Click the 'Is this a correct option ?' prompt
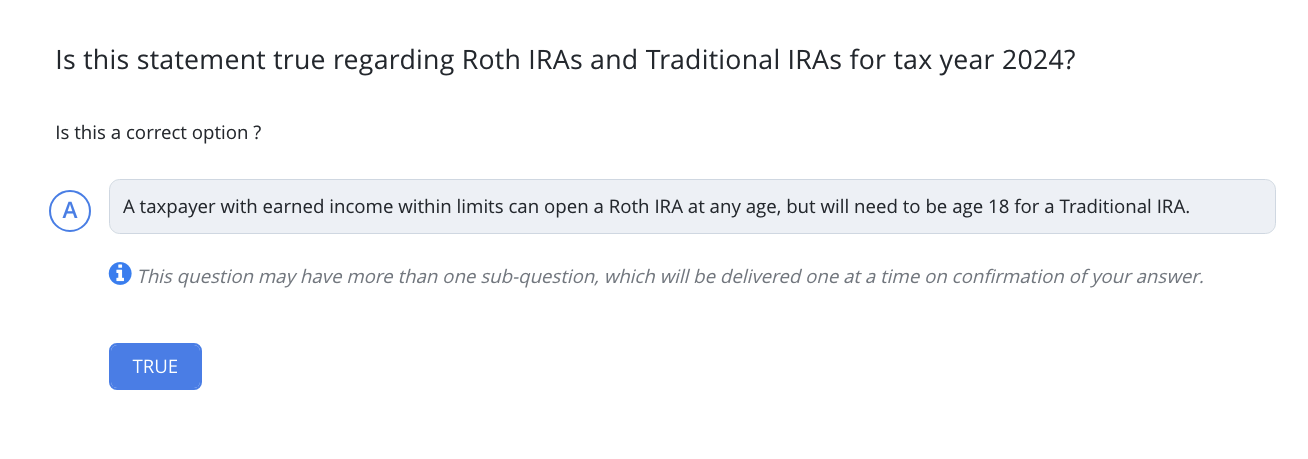Viewport: 1308px width, 459px height. pos(159,133)
